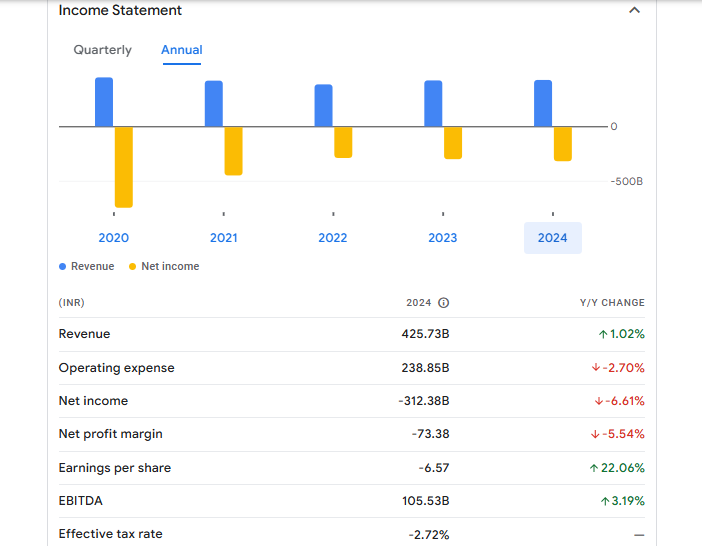Switch to the Quarterly tab

coord(102,50)
